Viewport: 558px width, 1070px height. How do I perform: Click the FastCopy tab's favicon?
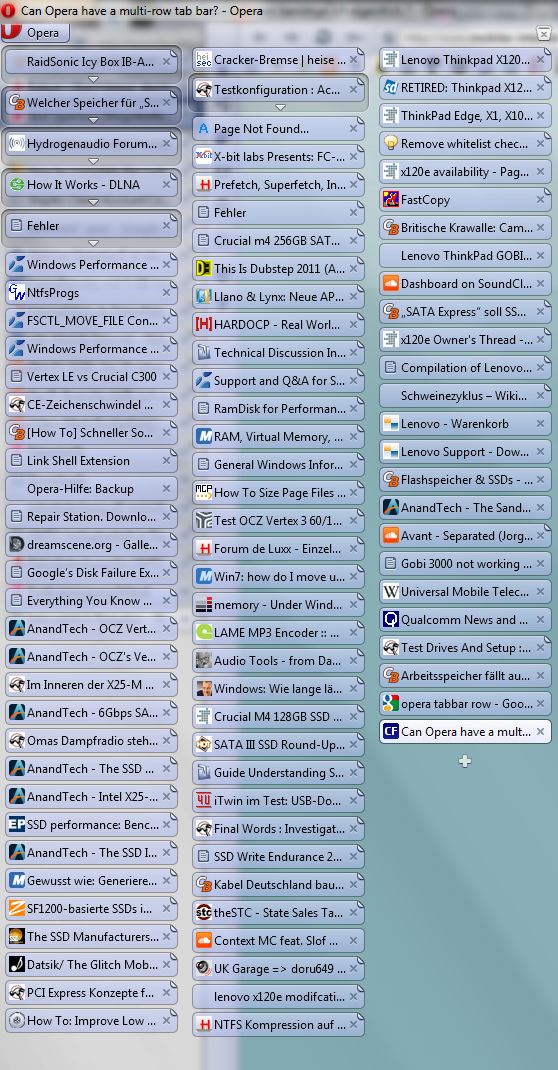click(x=391, y=199)
